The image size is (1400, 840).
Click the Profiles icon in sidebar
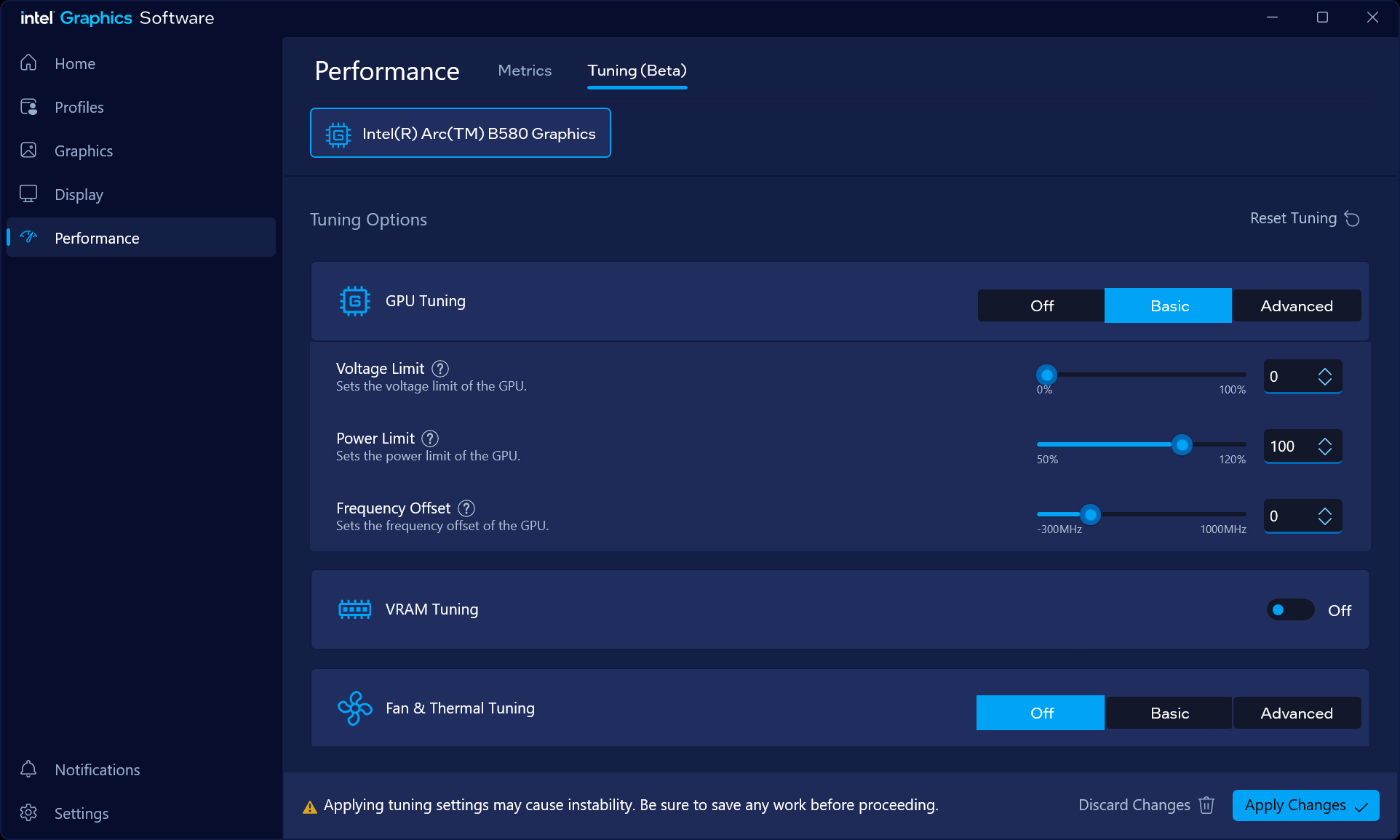pos(28,107)
